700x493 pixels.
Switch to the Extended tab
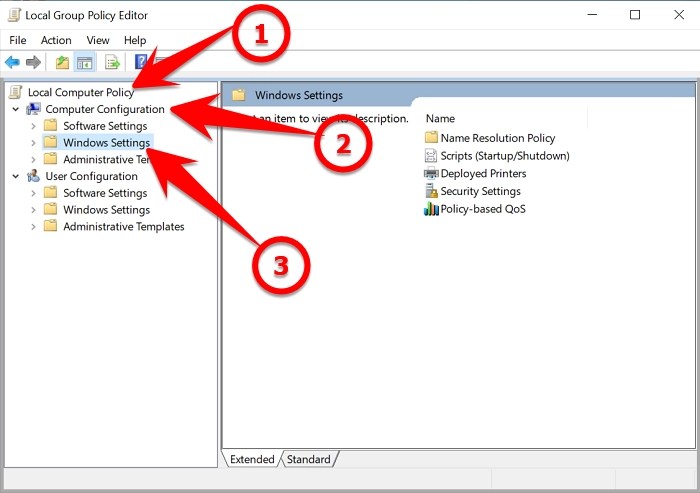252,459
